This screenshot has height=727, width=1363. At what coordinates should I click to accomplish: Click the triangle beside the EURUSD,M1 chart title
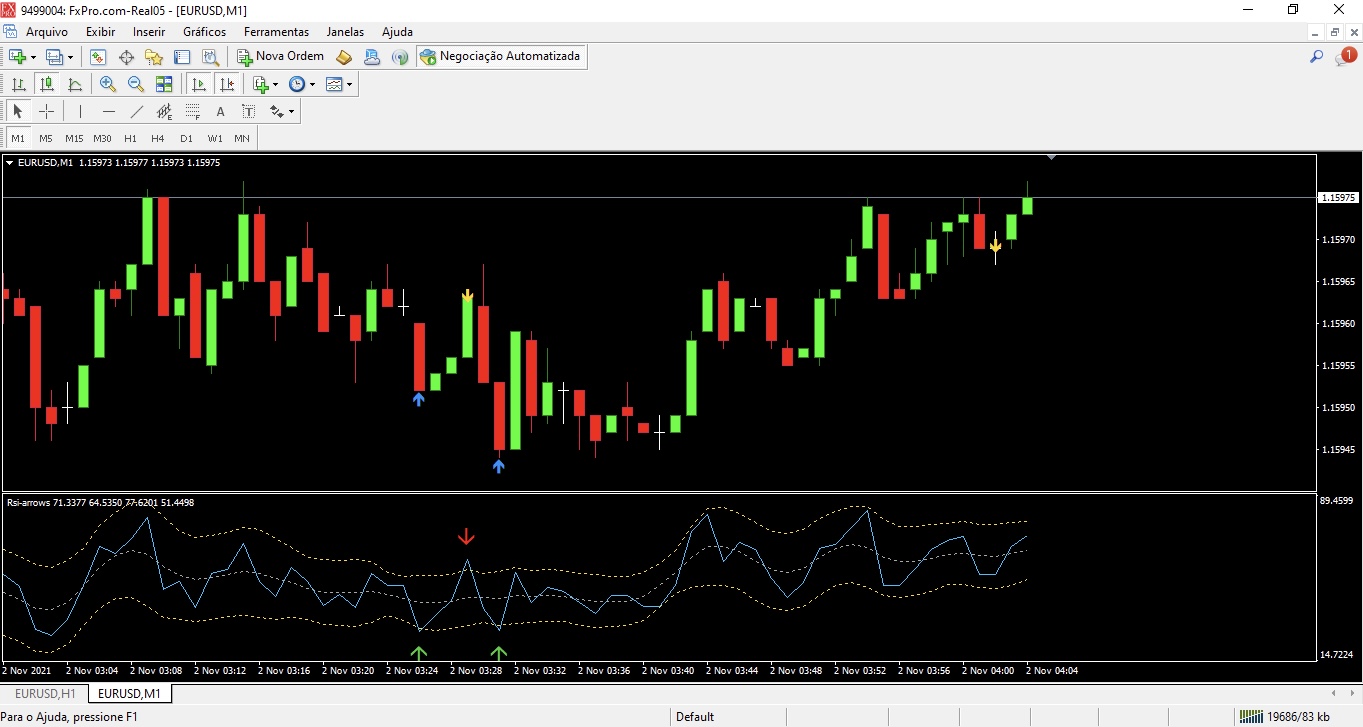click(10, 162)
